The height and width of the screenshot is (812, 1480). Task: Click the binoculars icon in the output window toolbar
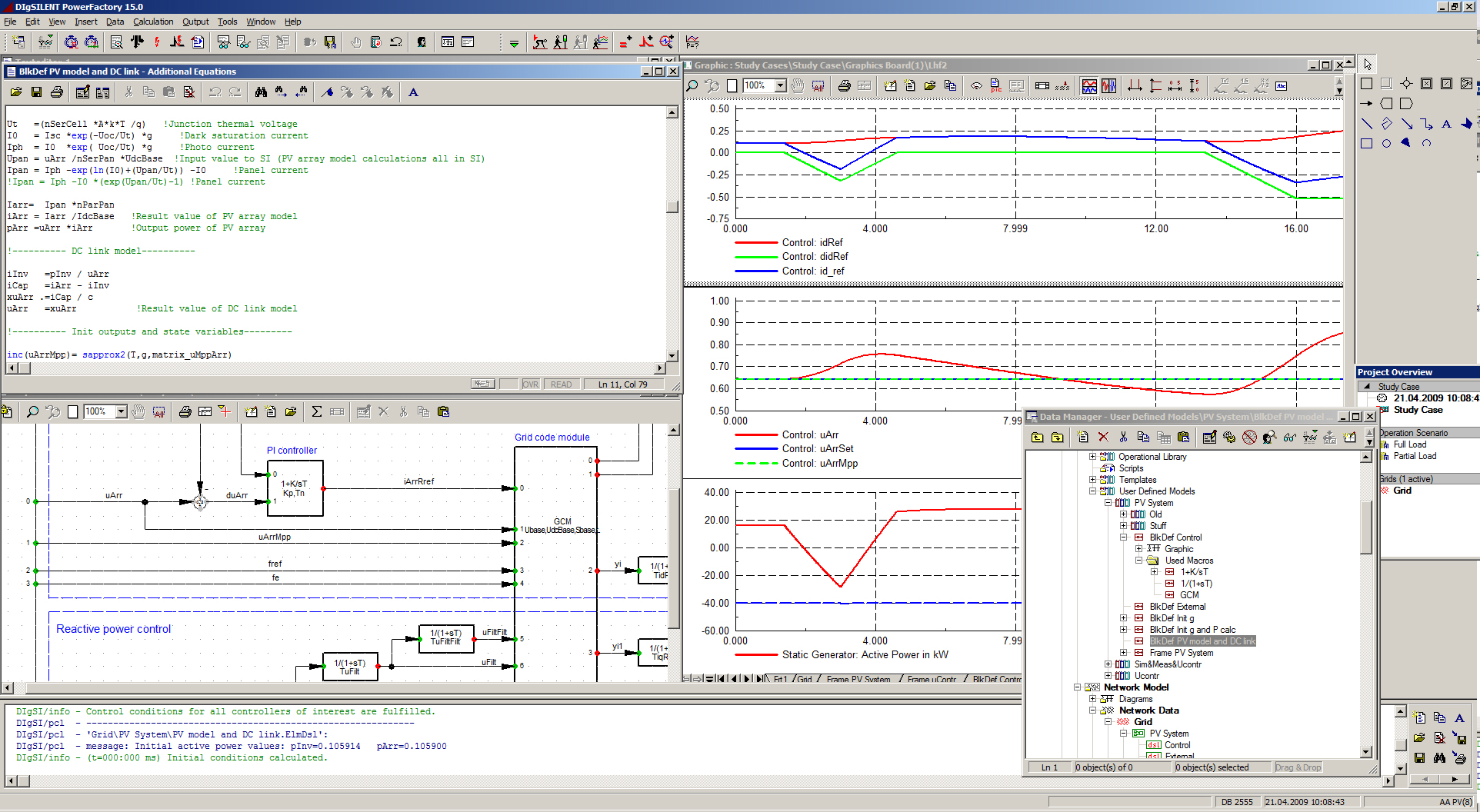pyautogui.click(x=1439, y=757)
